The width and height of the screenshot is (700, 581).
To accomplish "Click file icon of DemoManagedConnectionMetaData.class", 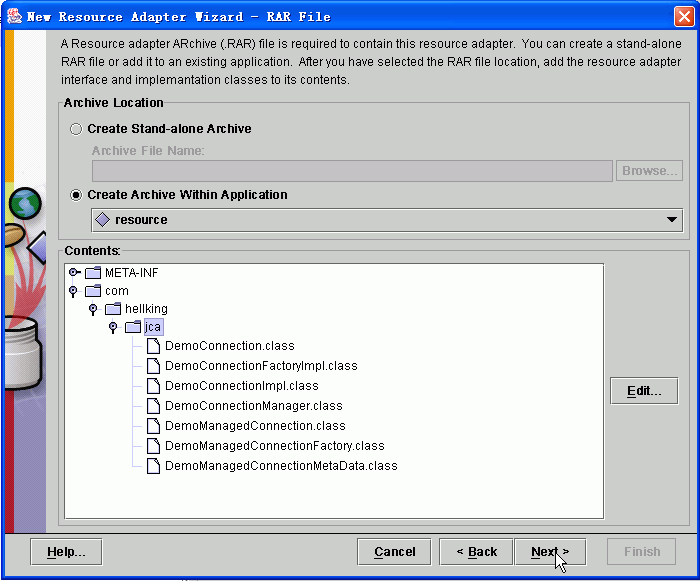I will click(154, 466).
